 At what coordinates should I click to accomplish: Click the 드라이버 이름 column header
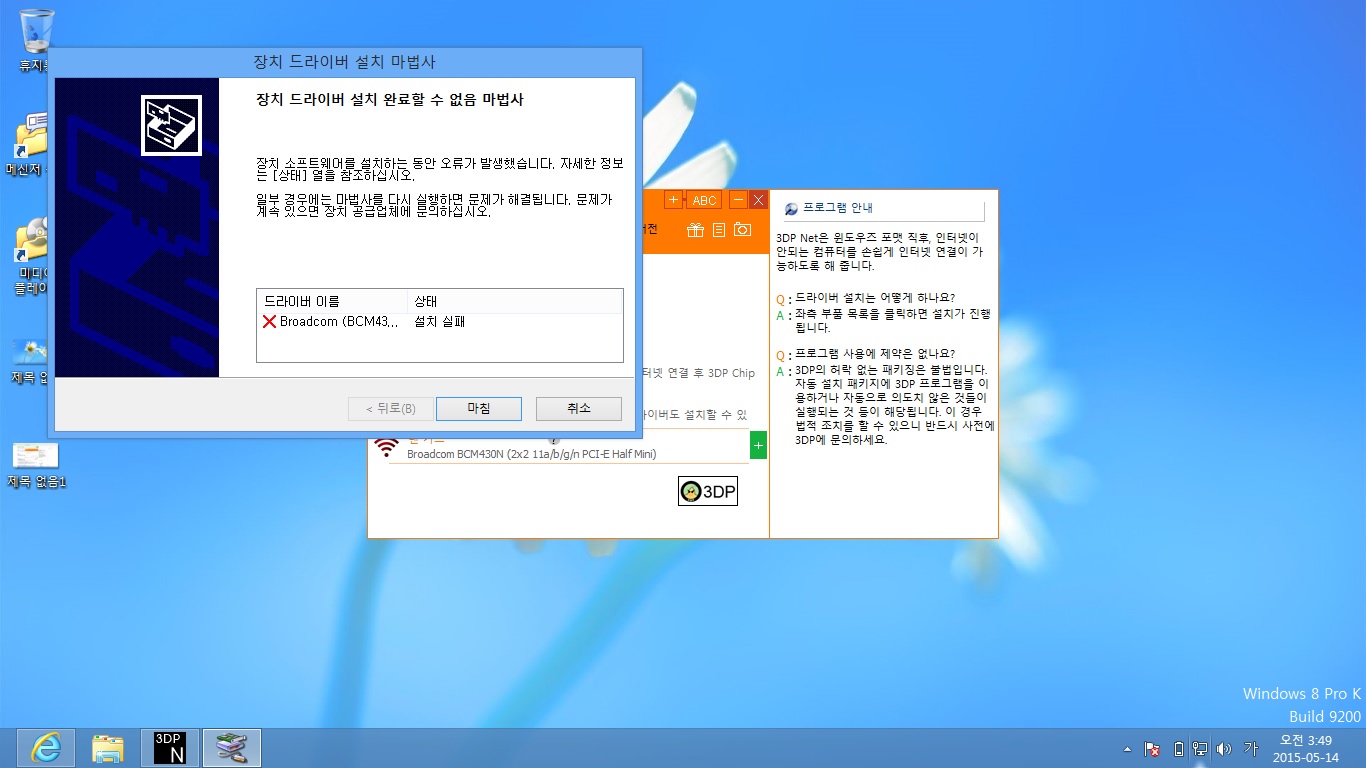(332, 301)
